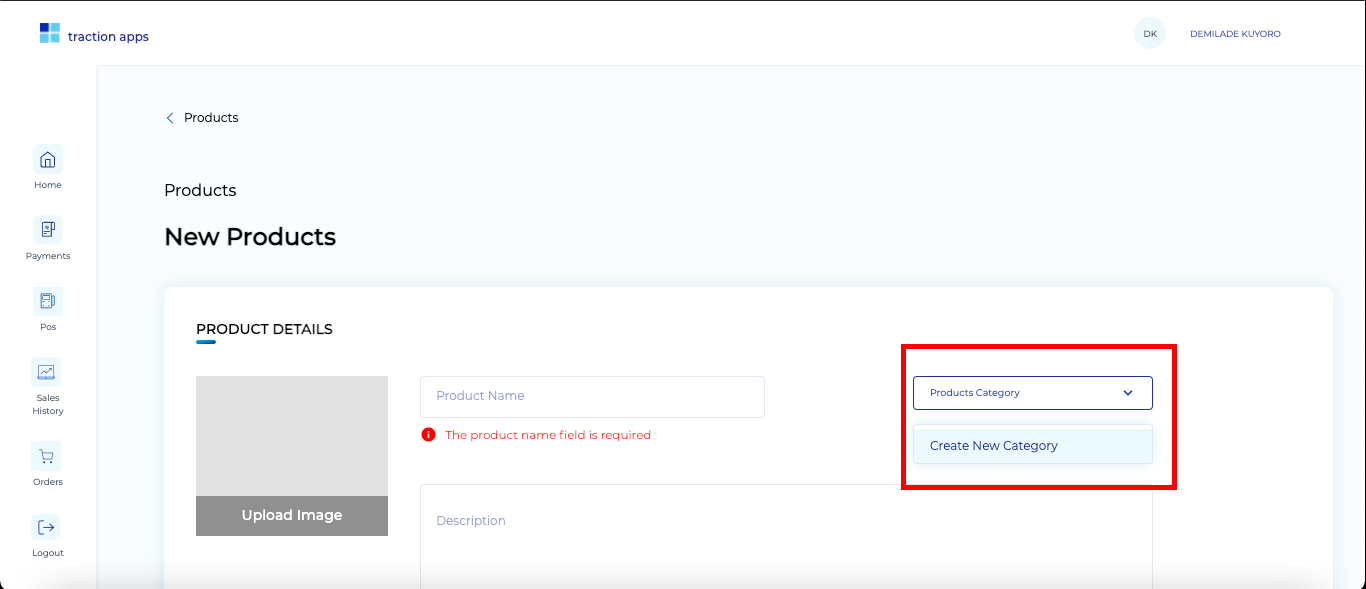Screen dimensions: 1366x589
Task: Click the red error info icon
Action: (x=429, y=434)
